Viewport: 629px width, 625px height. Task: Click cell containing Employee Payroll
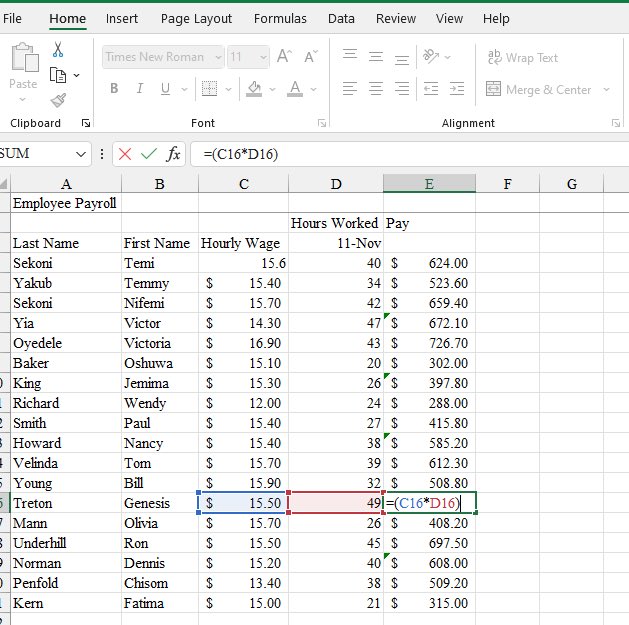pos(66,203)
